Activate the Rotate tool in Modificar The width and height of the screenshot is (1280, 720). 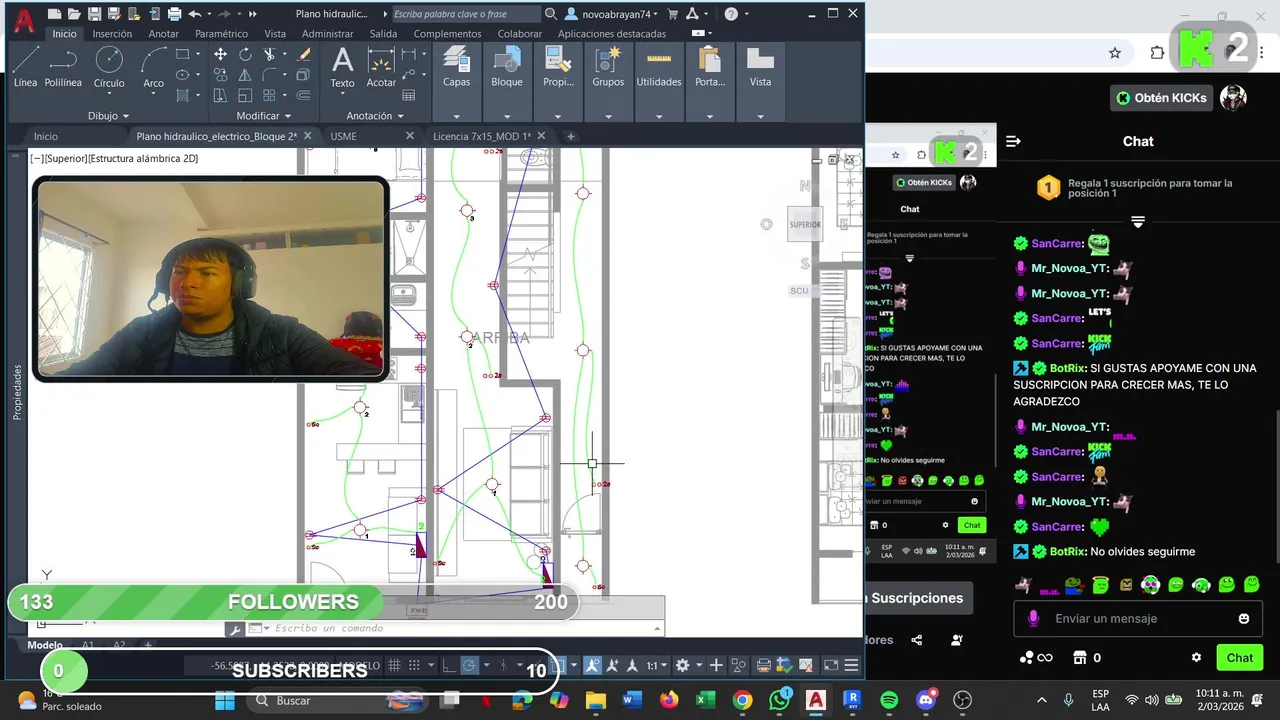coord(245,54)
